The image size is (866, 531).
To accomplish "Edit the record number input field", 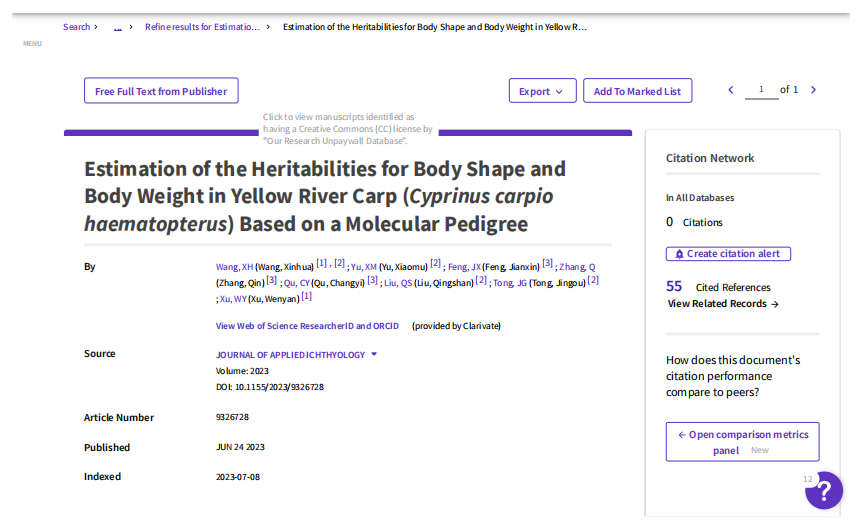I will [761, 90].
